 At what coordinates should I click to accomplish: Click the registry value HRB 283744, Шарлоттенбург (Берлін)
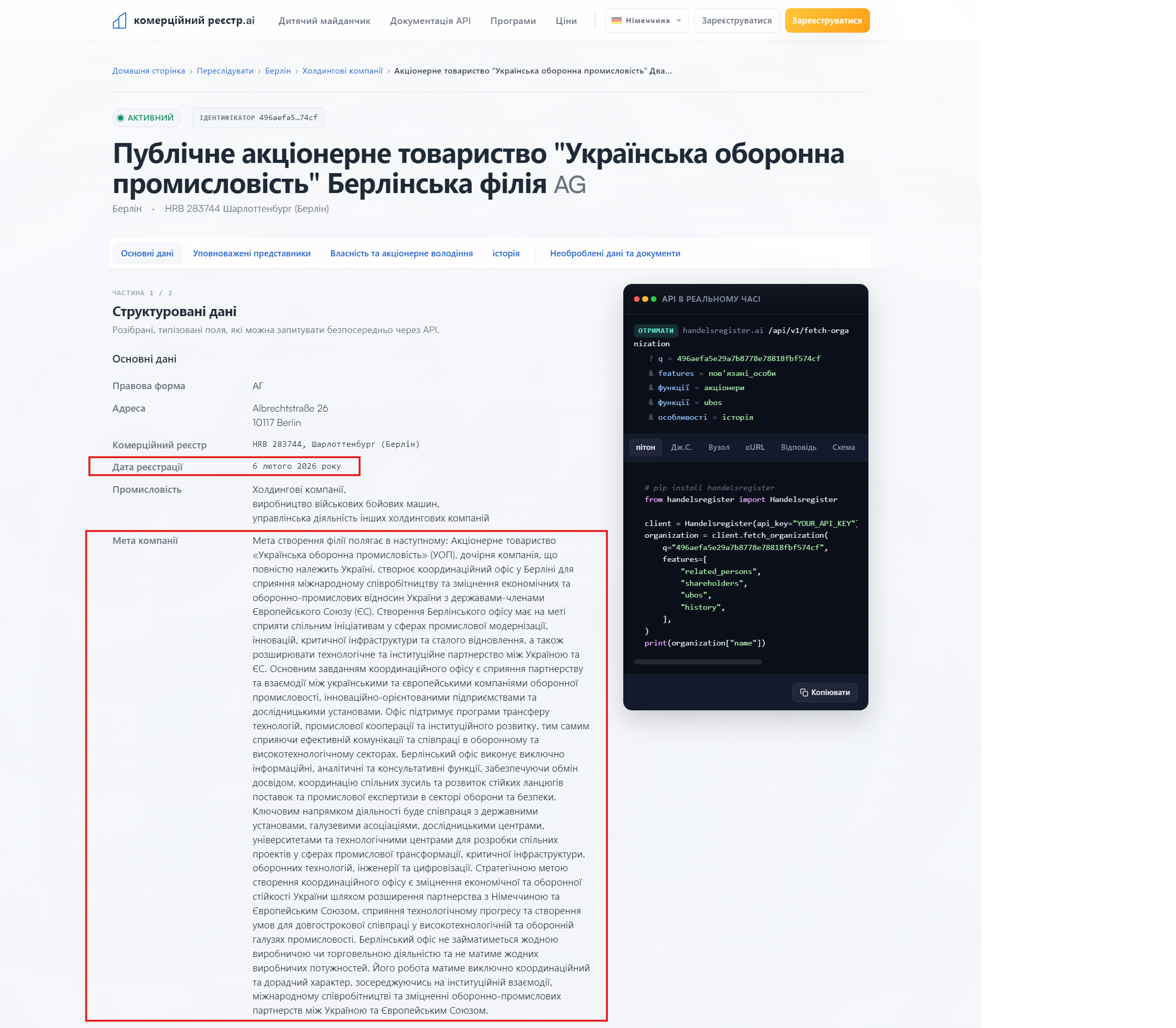336,444
